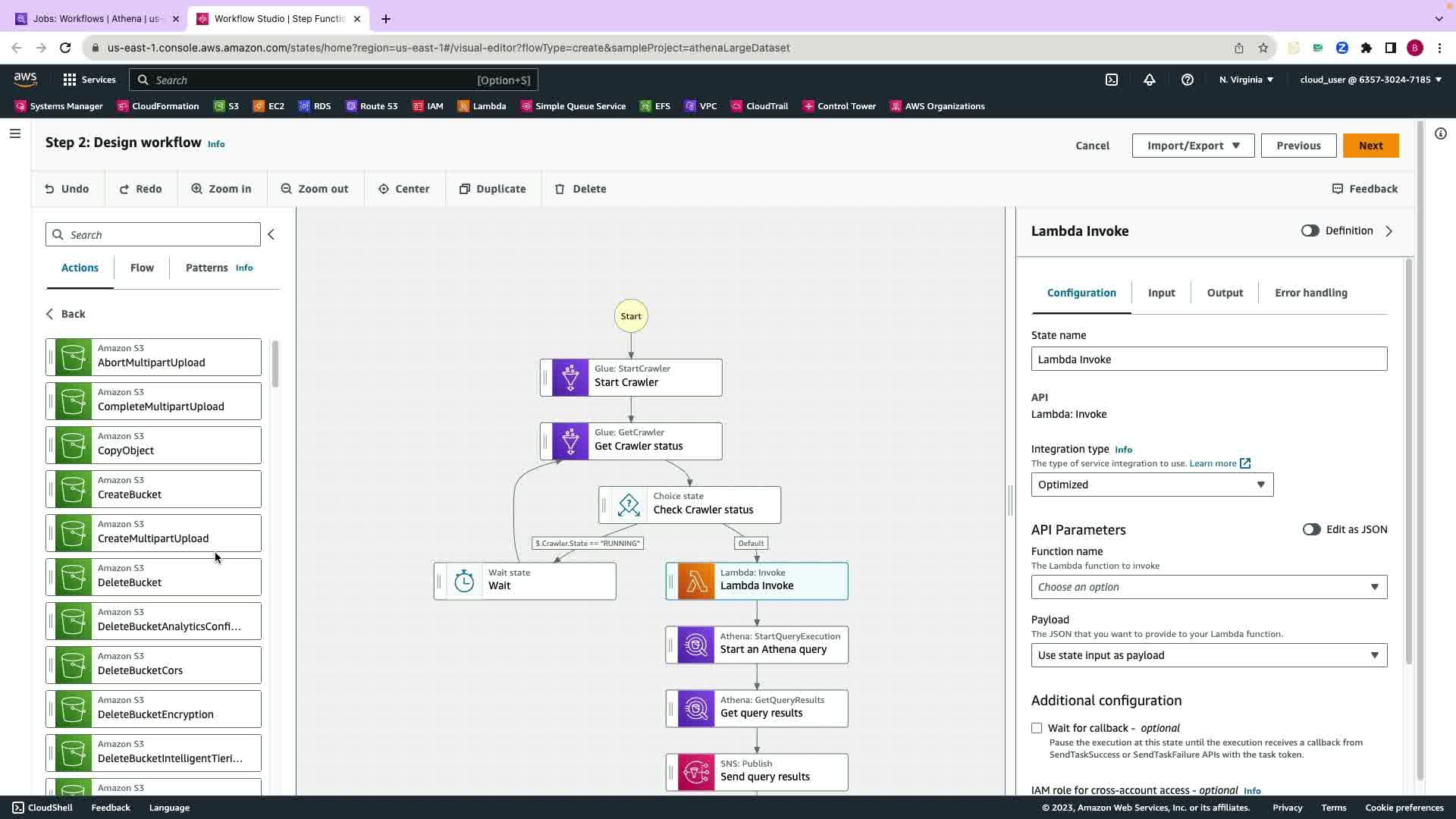Click the Center canvas icon
This screenshot has width=1456, height=819.
click(384, 189)
